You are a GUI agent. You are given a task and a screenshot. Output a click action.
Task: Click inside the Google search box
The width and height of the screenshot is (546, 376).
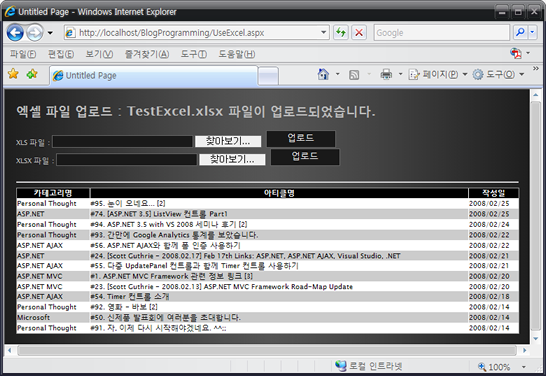pos(442,33)
